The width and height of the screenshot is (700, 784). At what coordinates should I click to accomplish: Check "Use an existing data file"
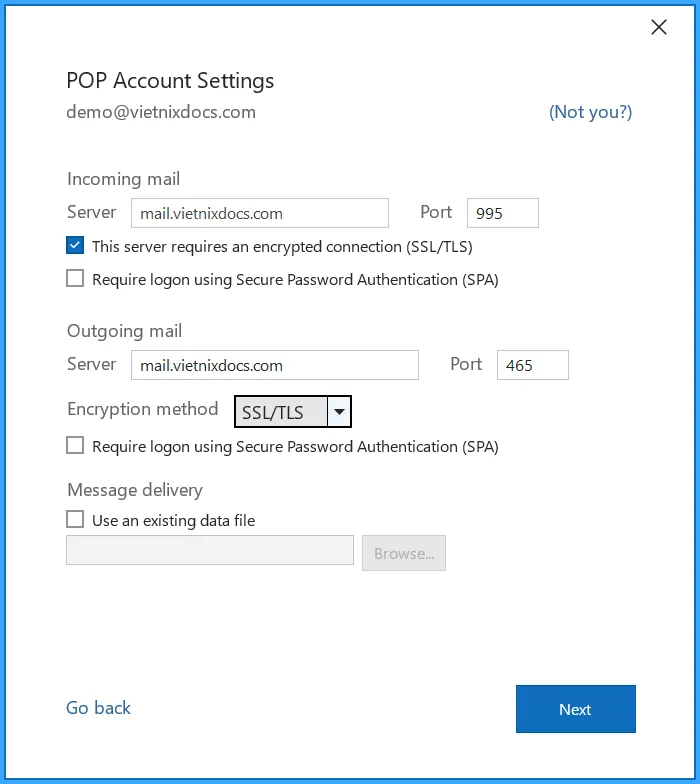click(x=75, y=520)
